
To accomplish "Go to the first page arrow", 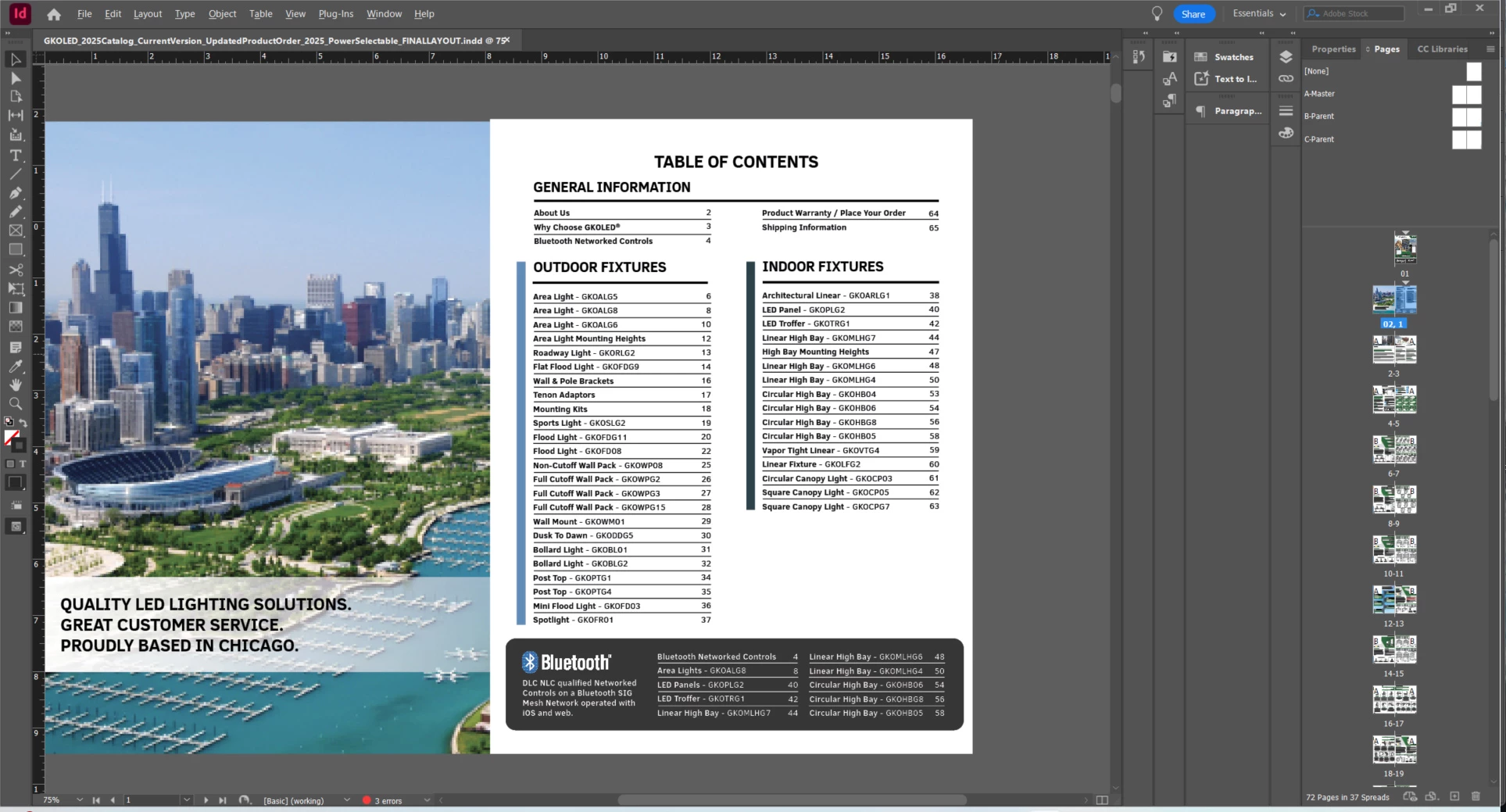I will [96, 800].
